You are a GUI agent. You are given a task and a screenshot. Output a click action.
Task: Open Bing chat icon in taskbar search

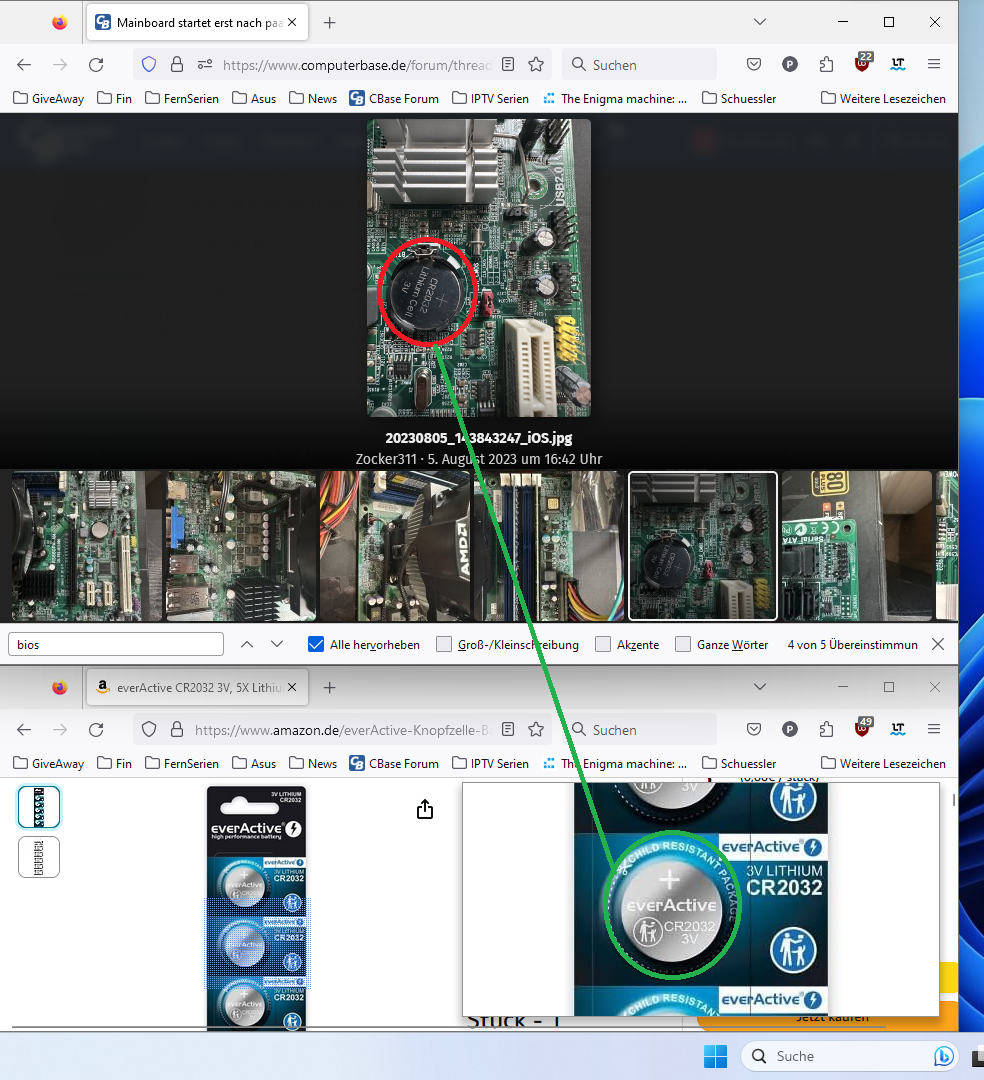(943, 1056)
